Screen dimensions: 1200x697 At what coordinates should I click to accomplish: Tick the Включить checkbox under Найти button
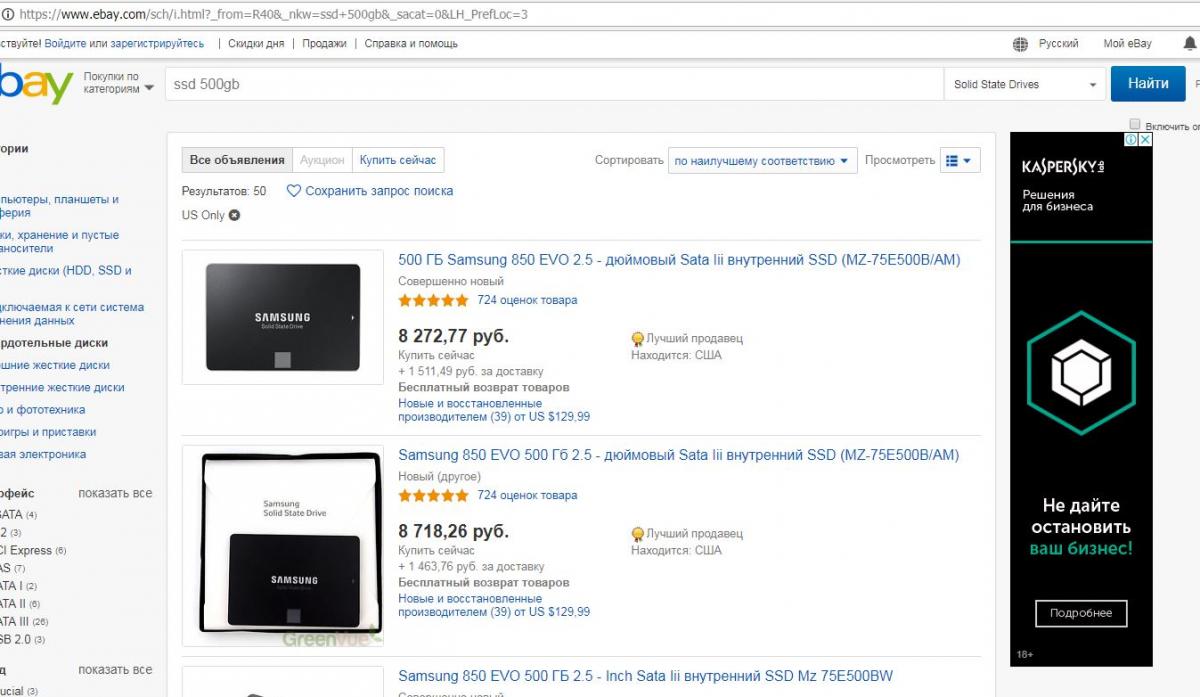click(1134, 124)
